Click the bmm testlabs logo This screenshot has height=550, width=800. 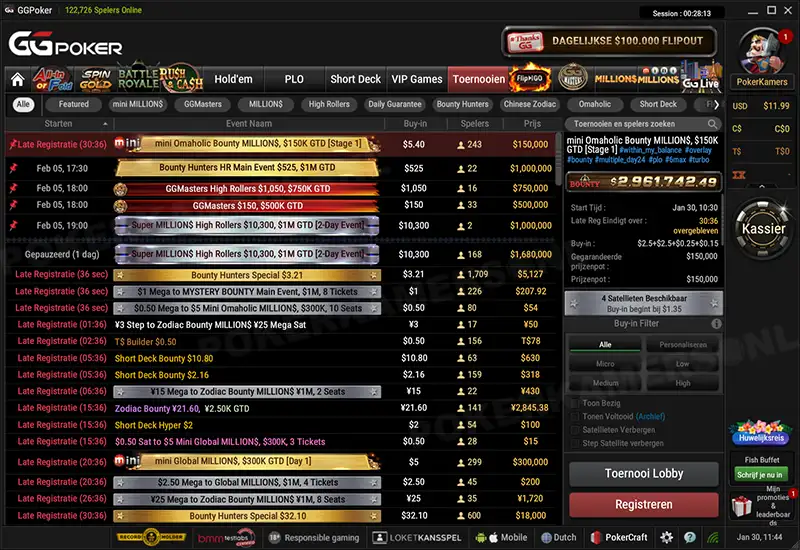pyautogui.click(x=226, y=537)
